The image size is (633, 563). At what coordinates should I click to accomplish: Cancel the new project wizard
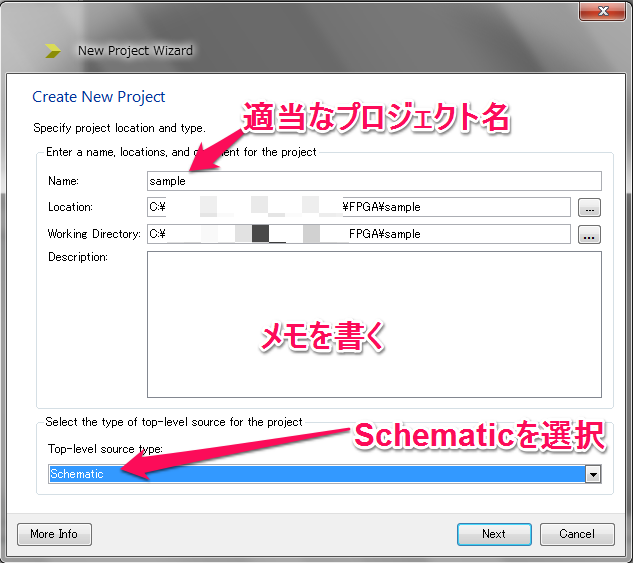coord(576,534)
